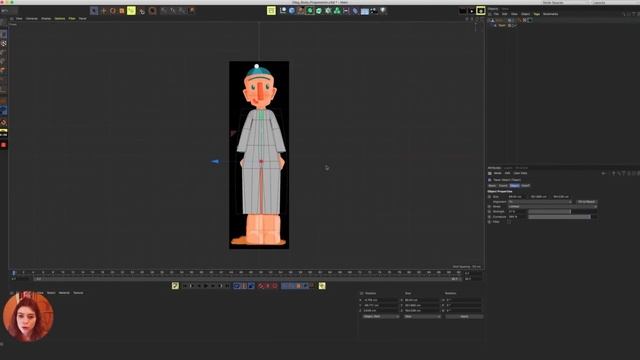This screenshot has width=640, height=360.
Task: Open the viewport Display menu
Action: pyautogui.click(x=46, y=19)
